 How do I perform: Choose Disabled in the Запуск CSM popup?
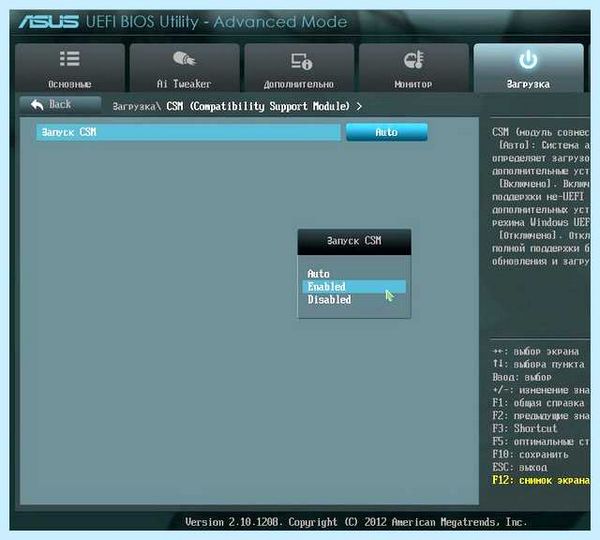click(x=329, y=300)
